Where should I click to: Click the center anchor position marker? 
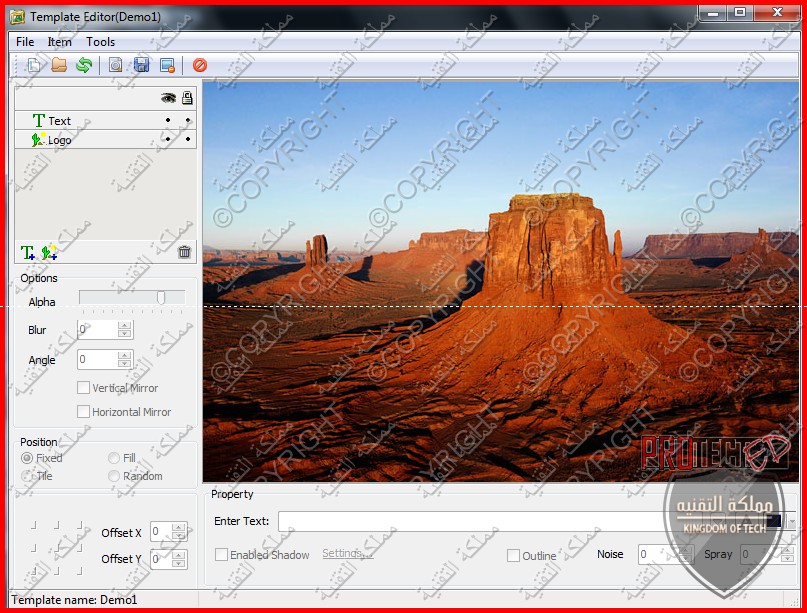[x=57, y=548]
